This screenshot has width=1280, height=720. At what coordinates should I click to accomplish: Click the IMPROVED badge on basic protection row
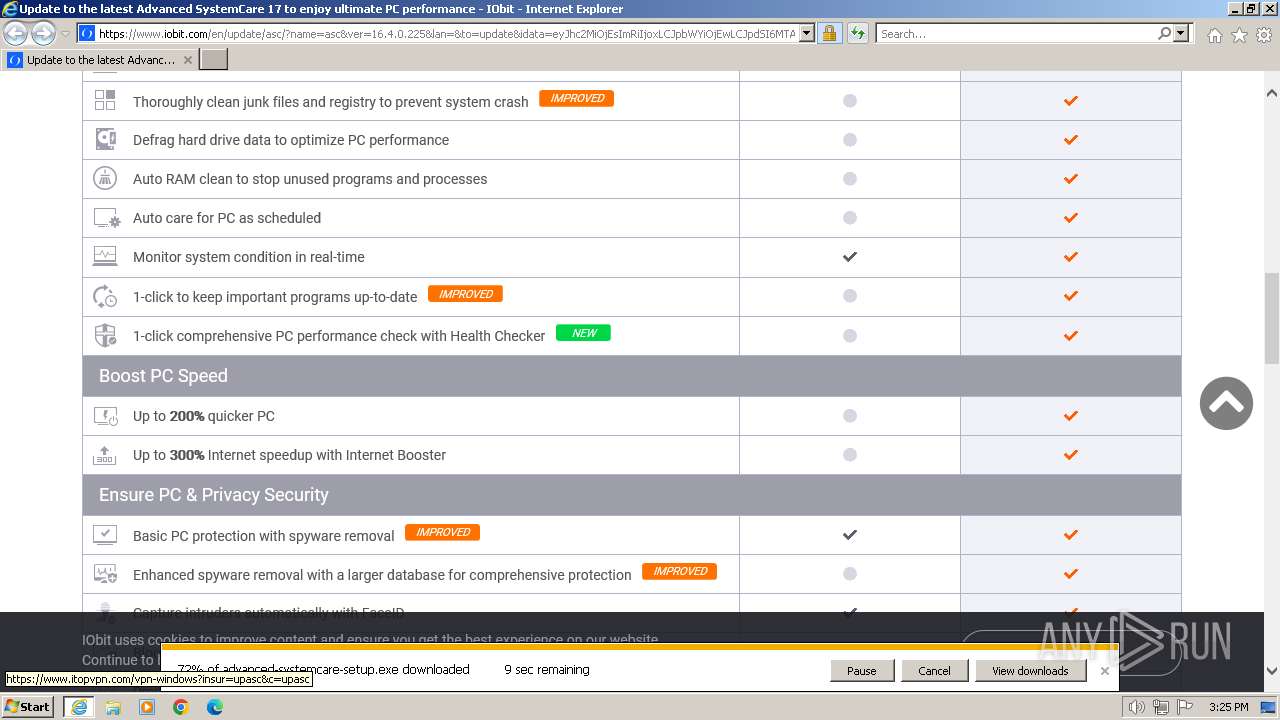(442, 532)
